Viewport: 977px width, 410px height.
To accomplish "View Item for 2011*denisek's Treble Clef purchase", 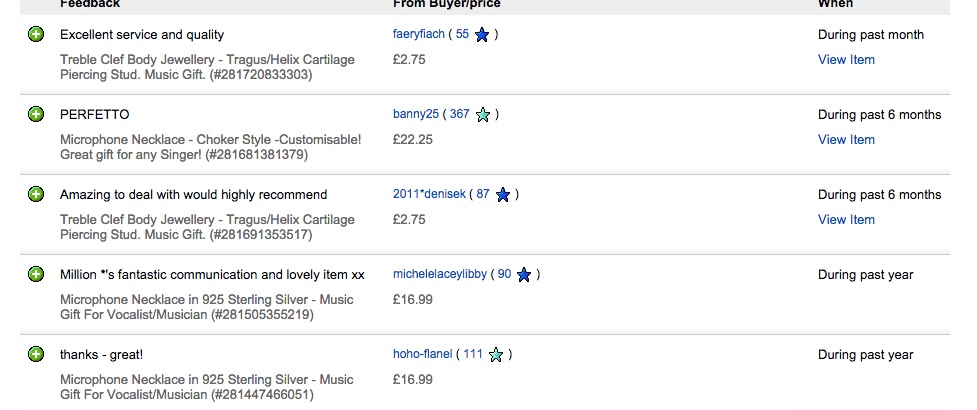I will tap(846, 219).
